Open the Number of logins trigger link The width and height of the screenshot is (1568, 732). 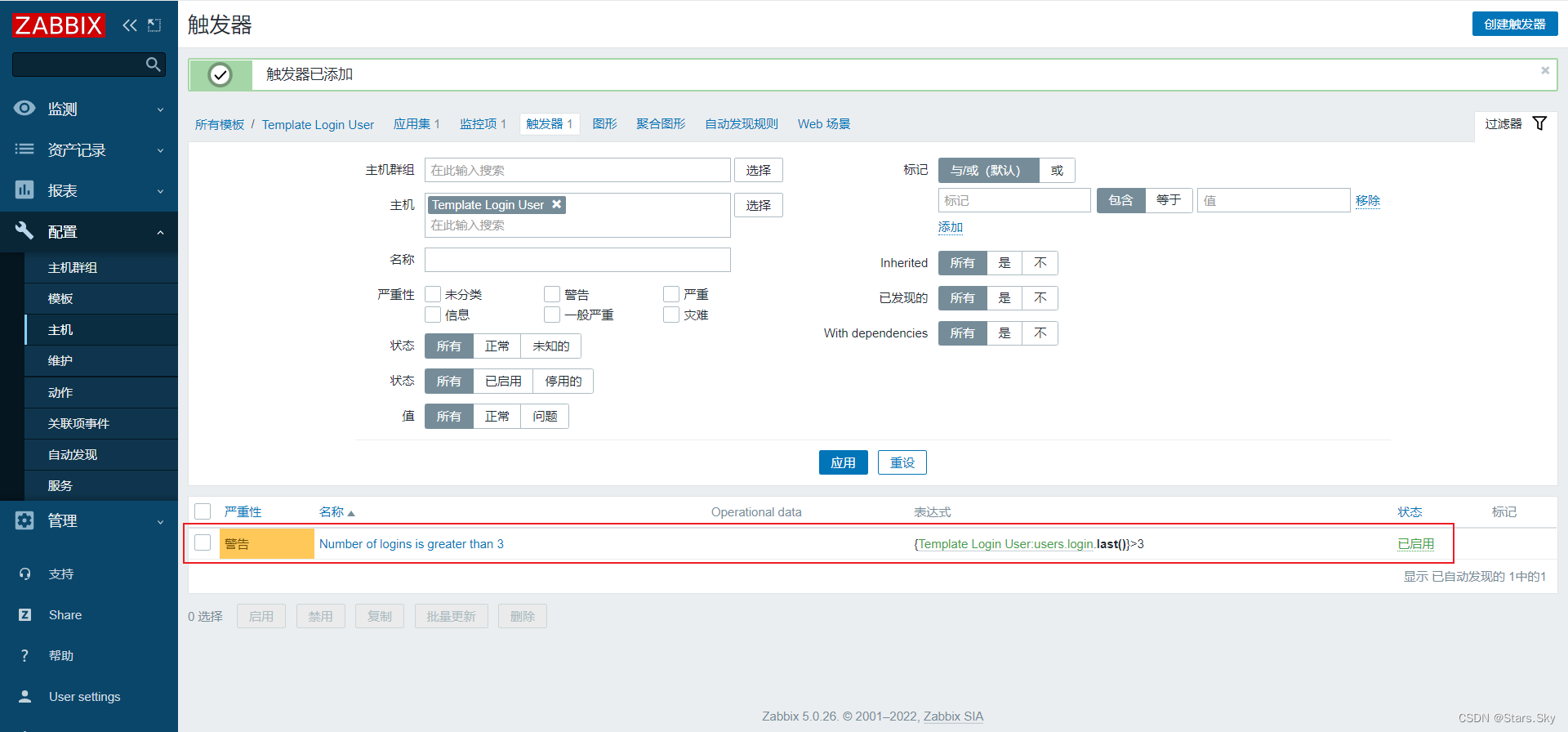tap(411, 544)
